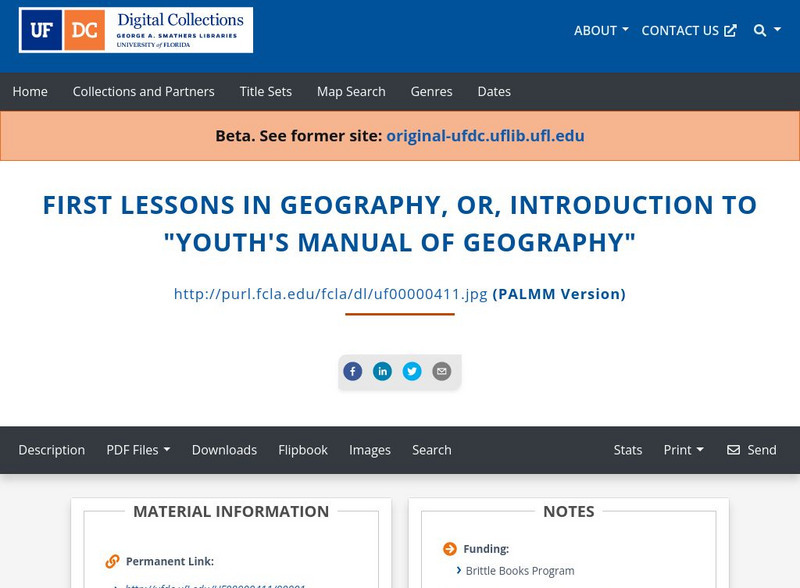Image resolution: width=800 pixels, height=588 pixels.
Task: Expand the PDF Files dropdown
Action: coord(139,450)
